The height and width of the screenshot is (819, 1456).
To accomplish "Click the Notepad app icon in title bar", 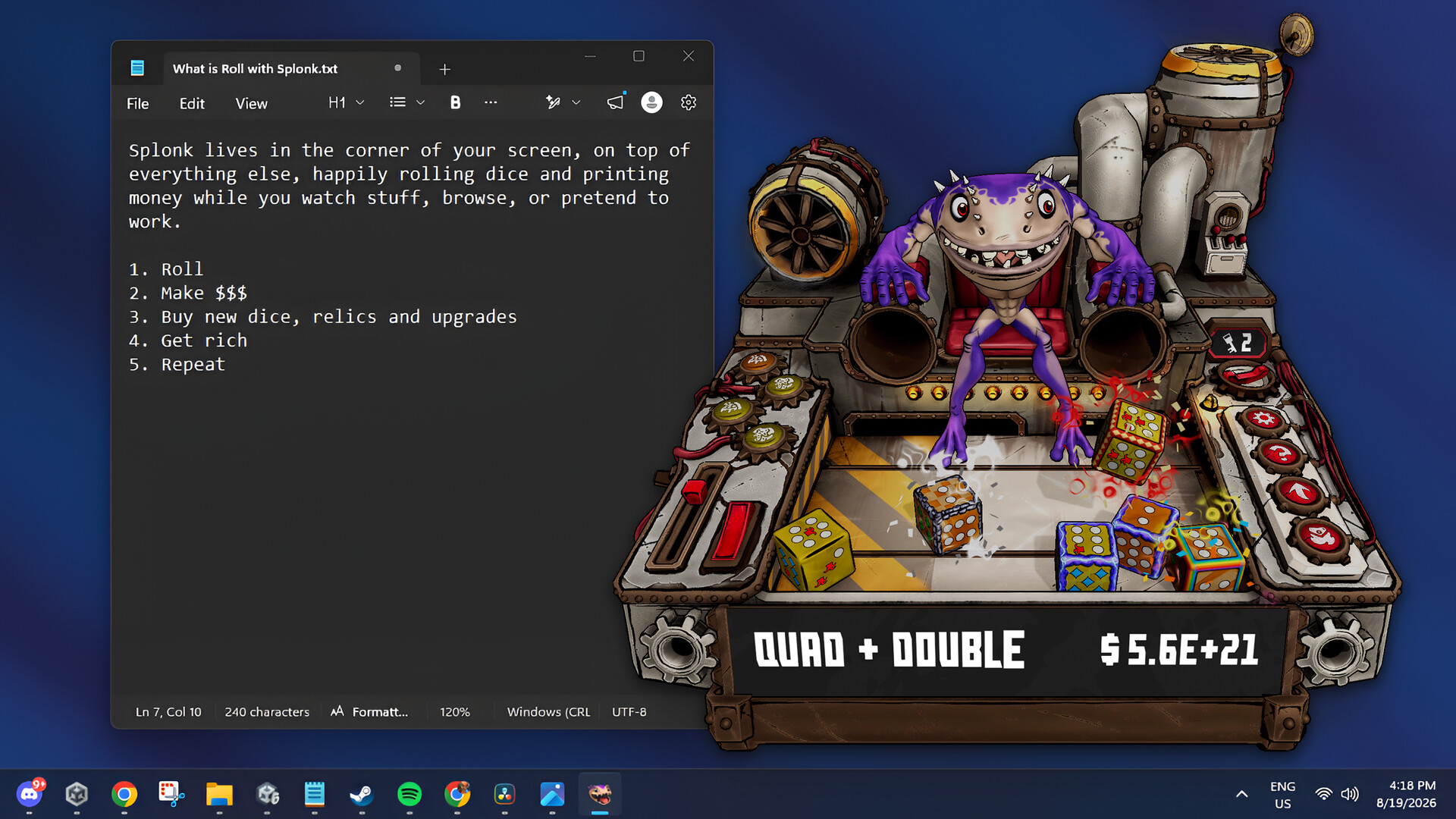I will [137, 68].
